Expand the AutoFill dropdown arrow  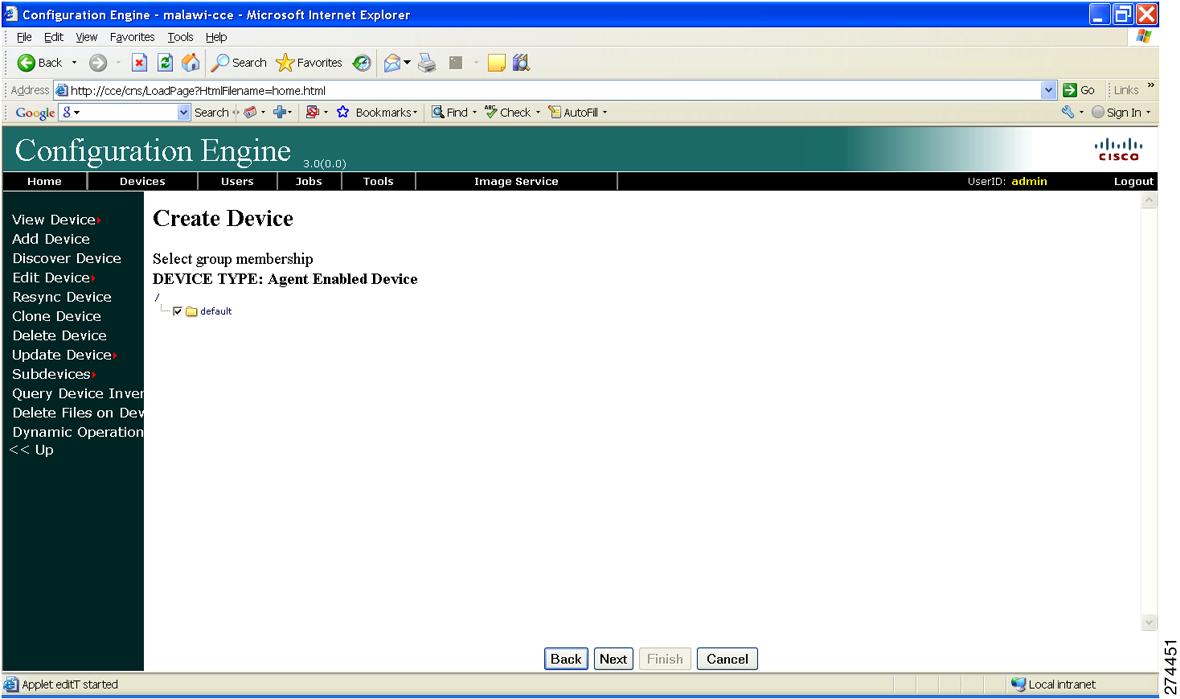point(604,113)
